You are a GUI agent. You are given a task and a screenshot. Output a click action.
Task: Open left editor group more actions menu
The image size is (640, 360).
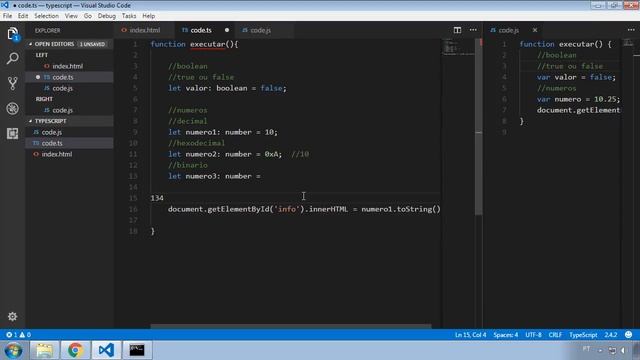(473, 30)
